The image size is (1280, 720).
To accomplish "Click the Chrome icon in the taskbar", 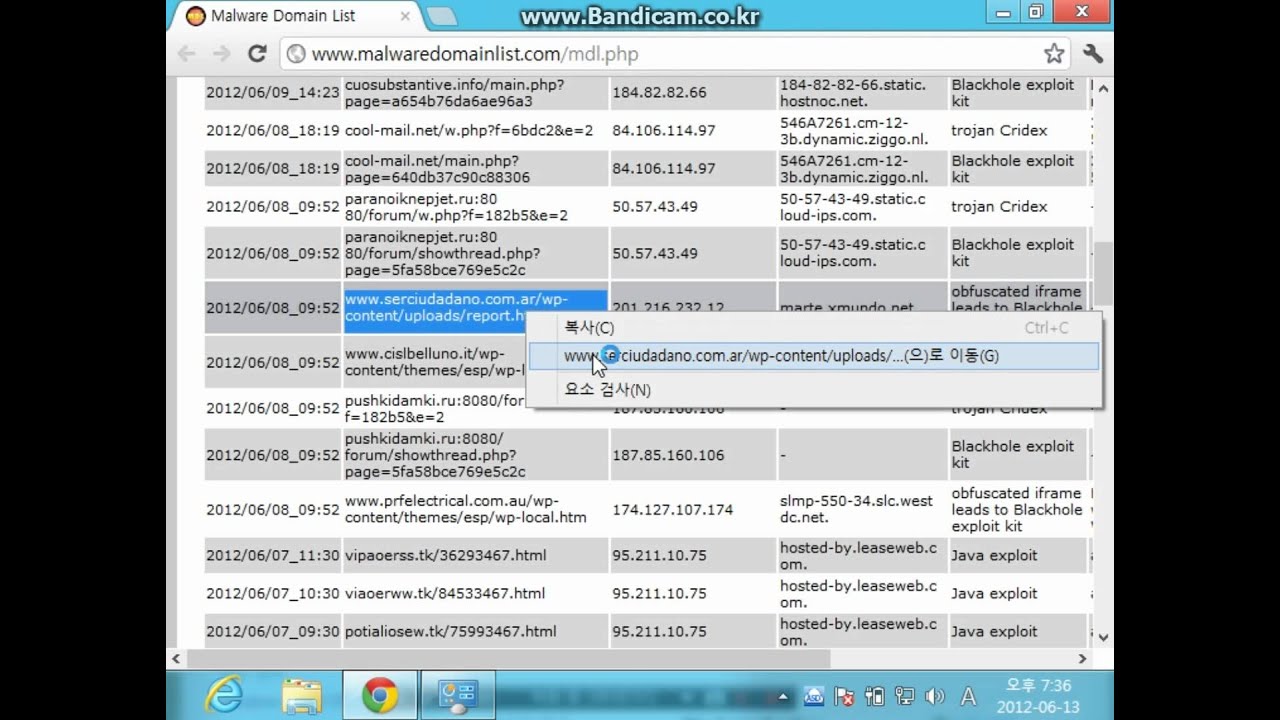I will pyautogui.click(x=380, y=695).
